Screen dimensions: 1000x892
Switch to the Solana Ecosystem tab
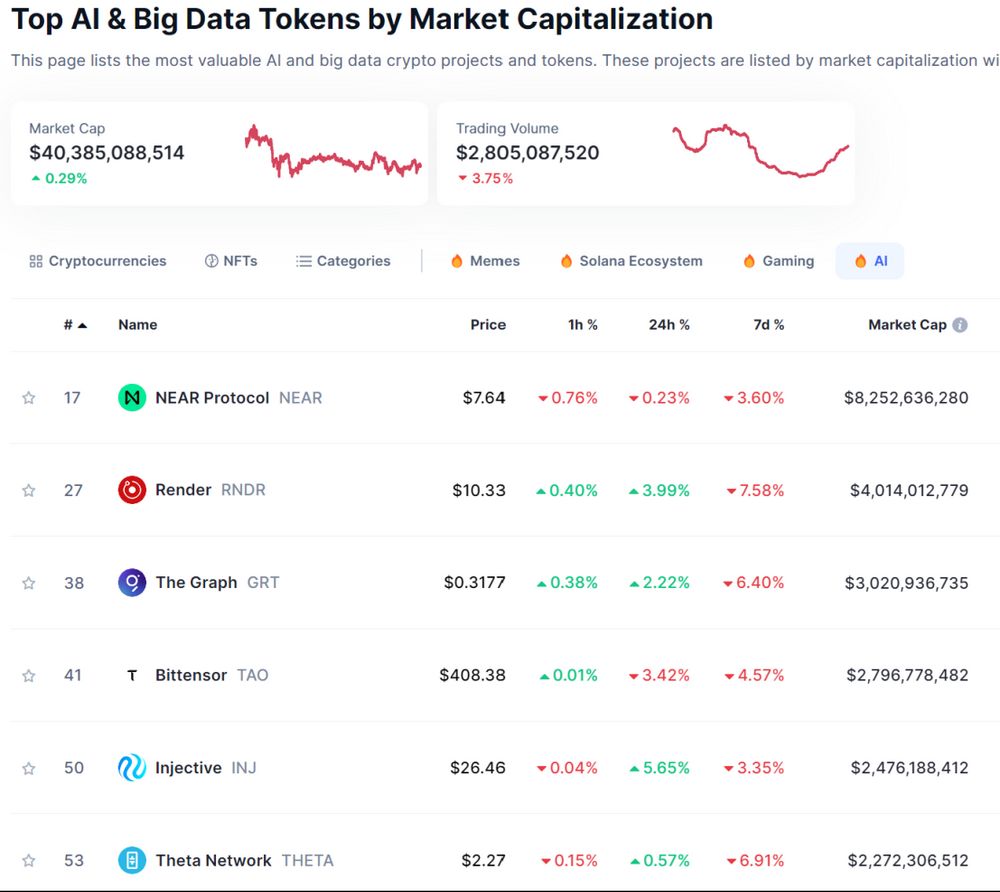(x=631, y=261)
